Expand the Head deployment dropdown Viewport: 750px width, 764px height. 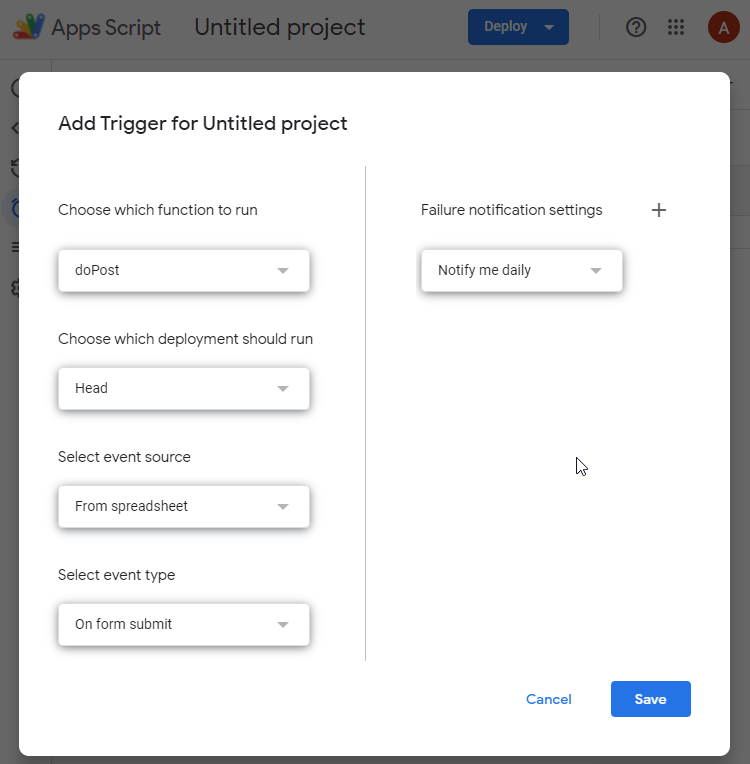coord(184,388)
